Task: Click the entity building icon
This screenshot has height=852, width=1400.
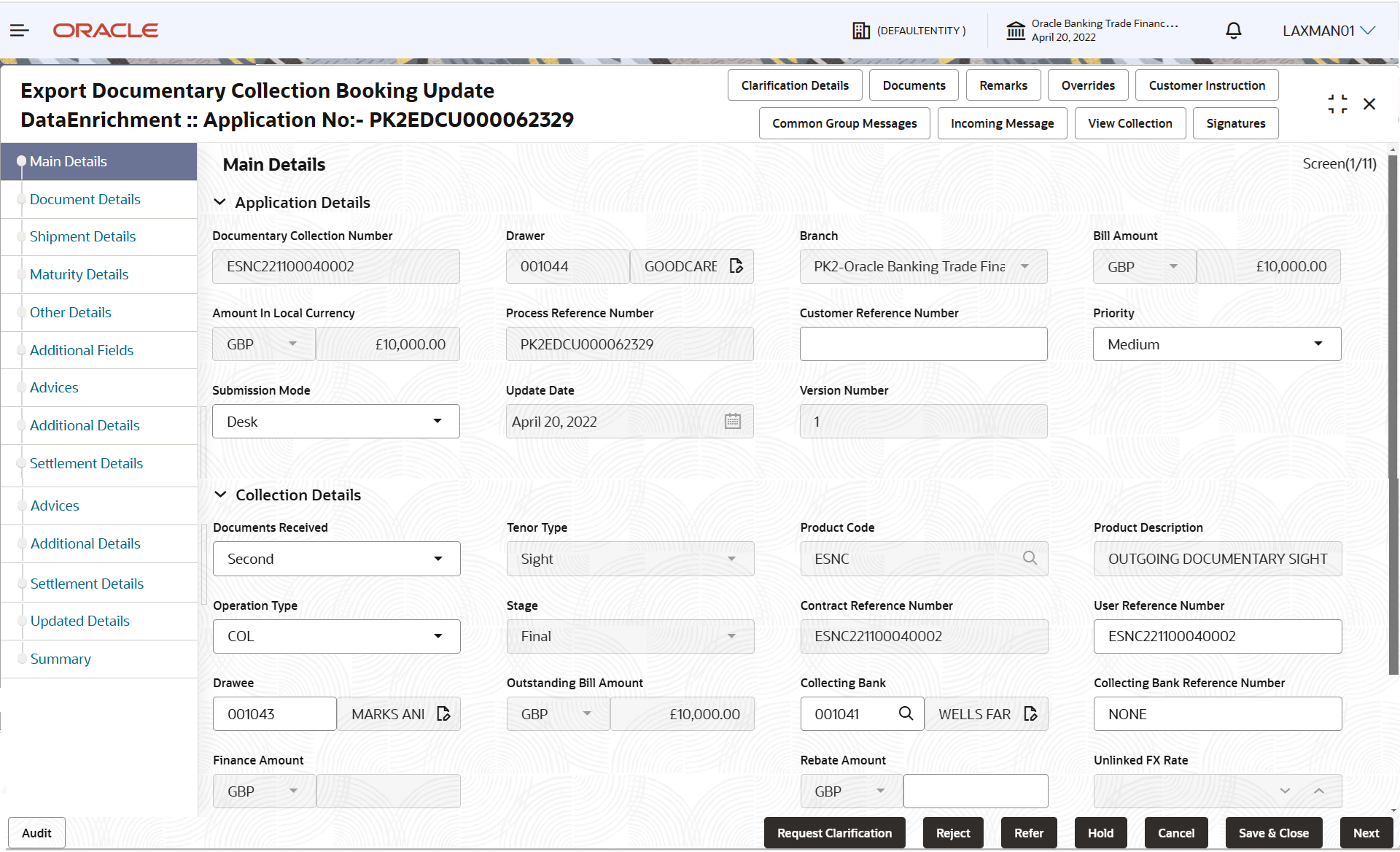Action: pyautogui.click(x=861, y=31)
